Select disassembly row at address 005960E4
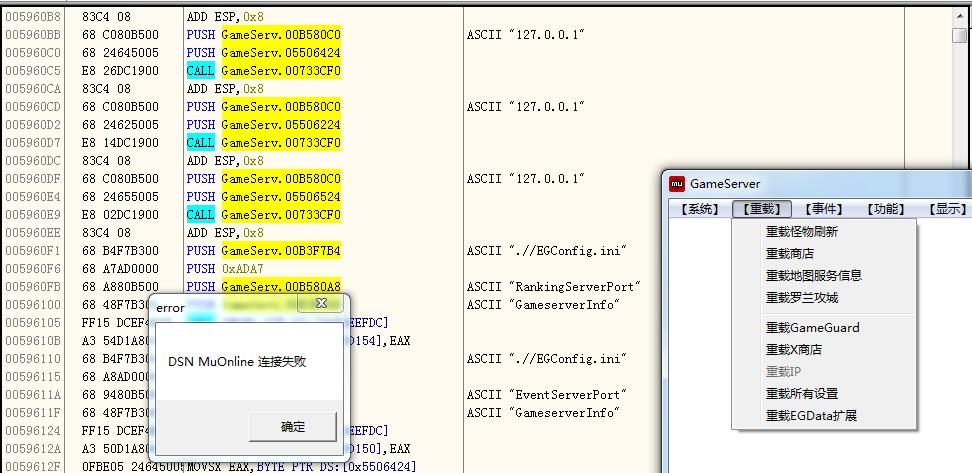Viewport: 972px width, 473px height. coord(332,197)
